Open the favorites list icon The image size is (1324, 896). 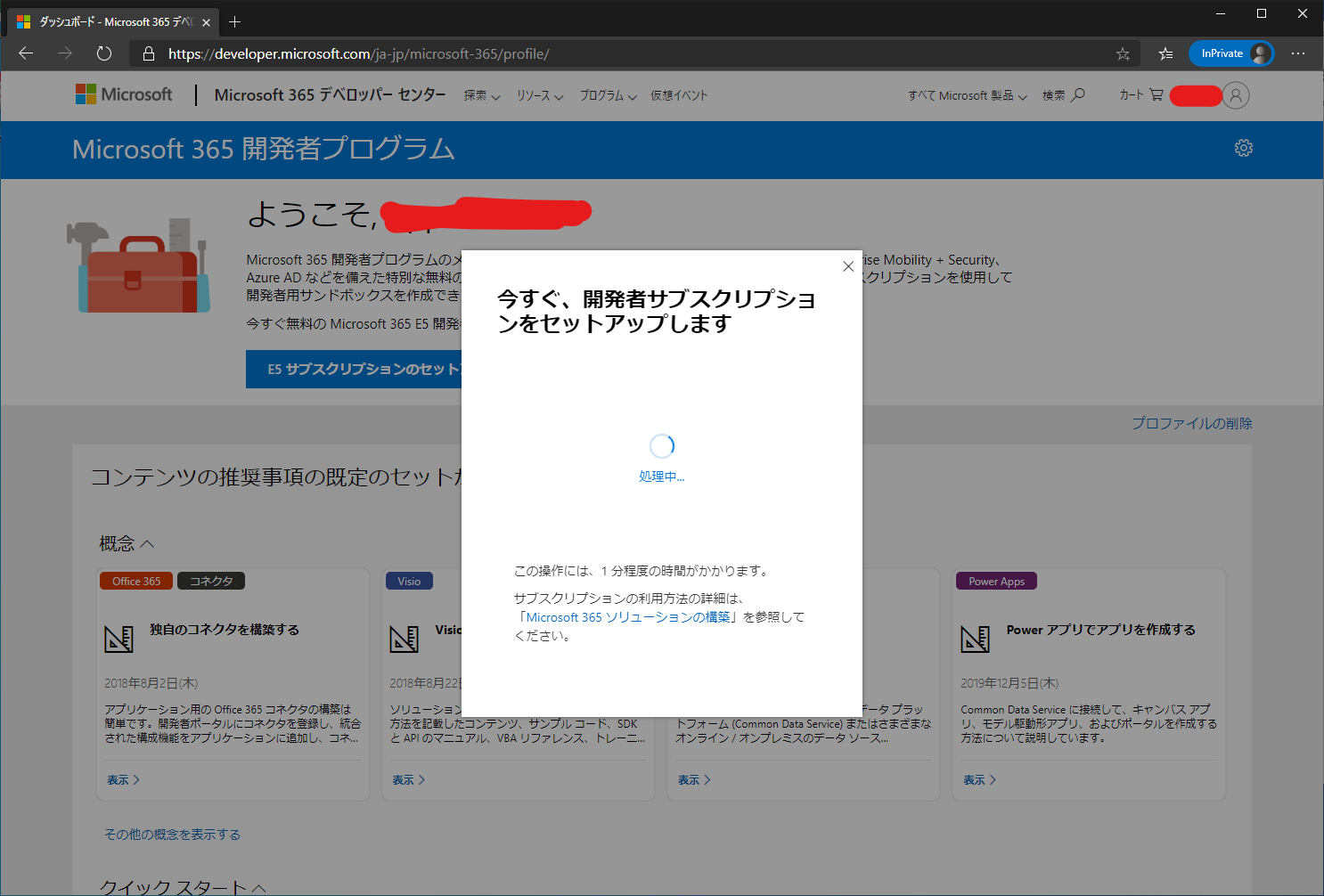point(1165,53)
